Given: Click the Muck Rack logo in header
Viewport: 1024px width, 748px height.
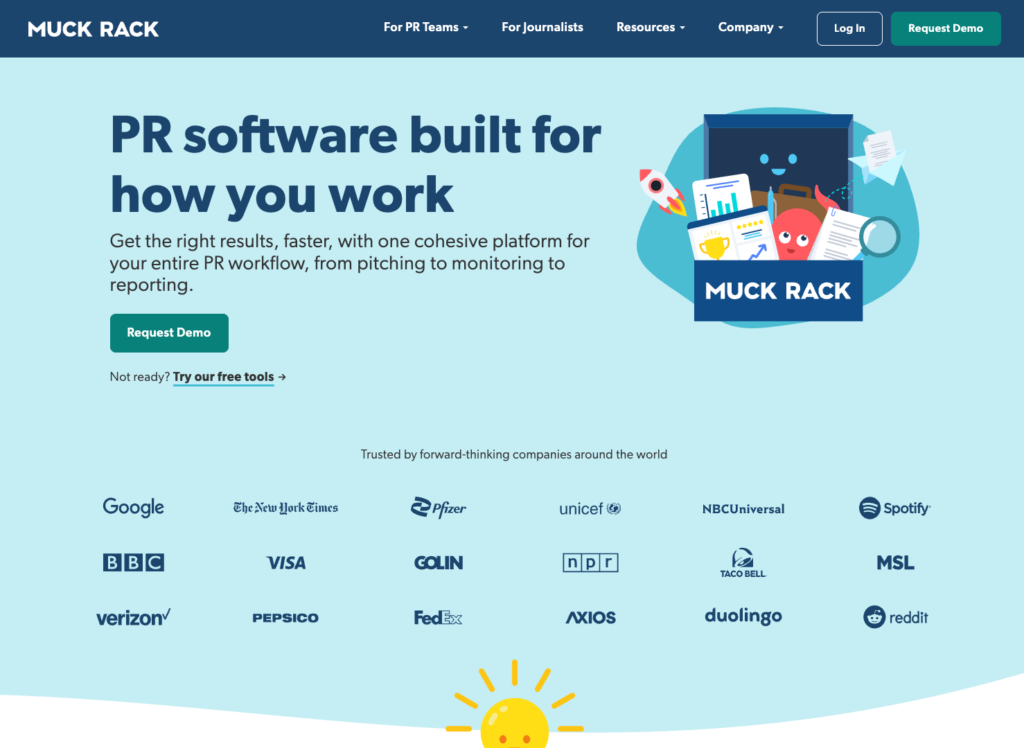Looking at the screenshot, I should (x=93, y=29).
